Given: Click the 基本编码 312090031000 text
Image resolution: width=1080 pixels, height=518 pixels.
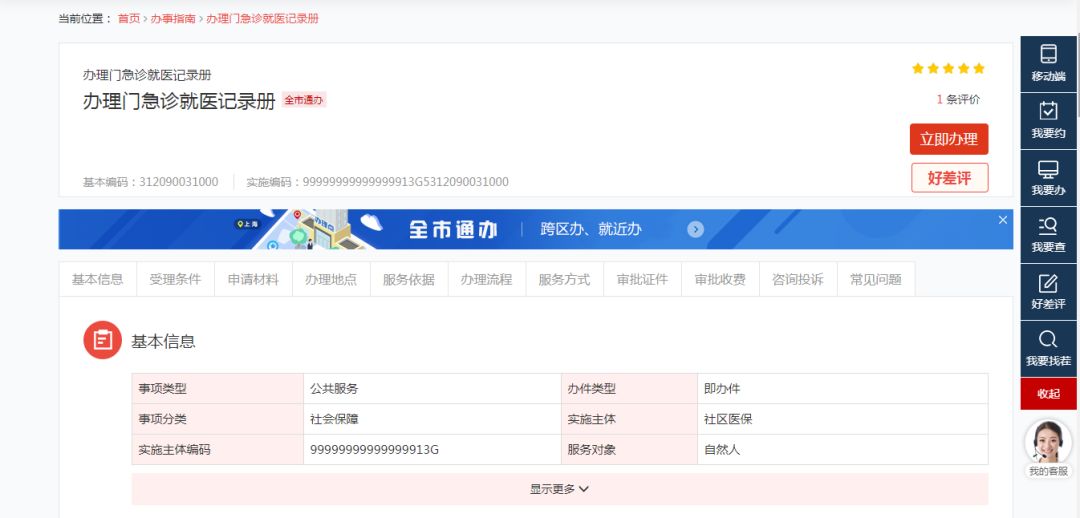Looking at the screenshot, I should 151,182.
